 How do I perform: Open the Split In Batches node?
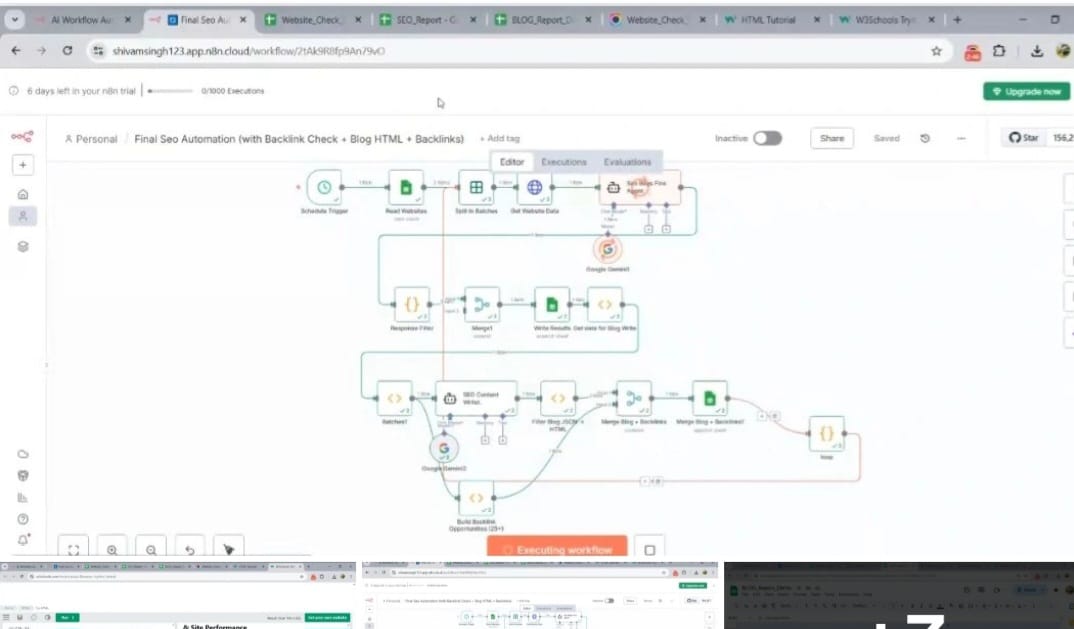(476, 187)
